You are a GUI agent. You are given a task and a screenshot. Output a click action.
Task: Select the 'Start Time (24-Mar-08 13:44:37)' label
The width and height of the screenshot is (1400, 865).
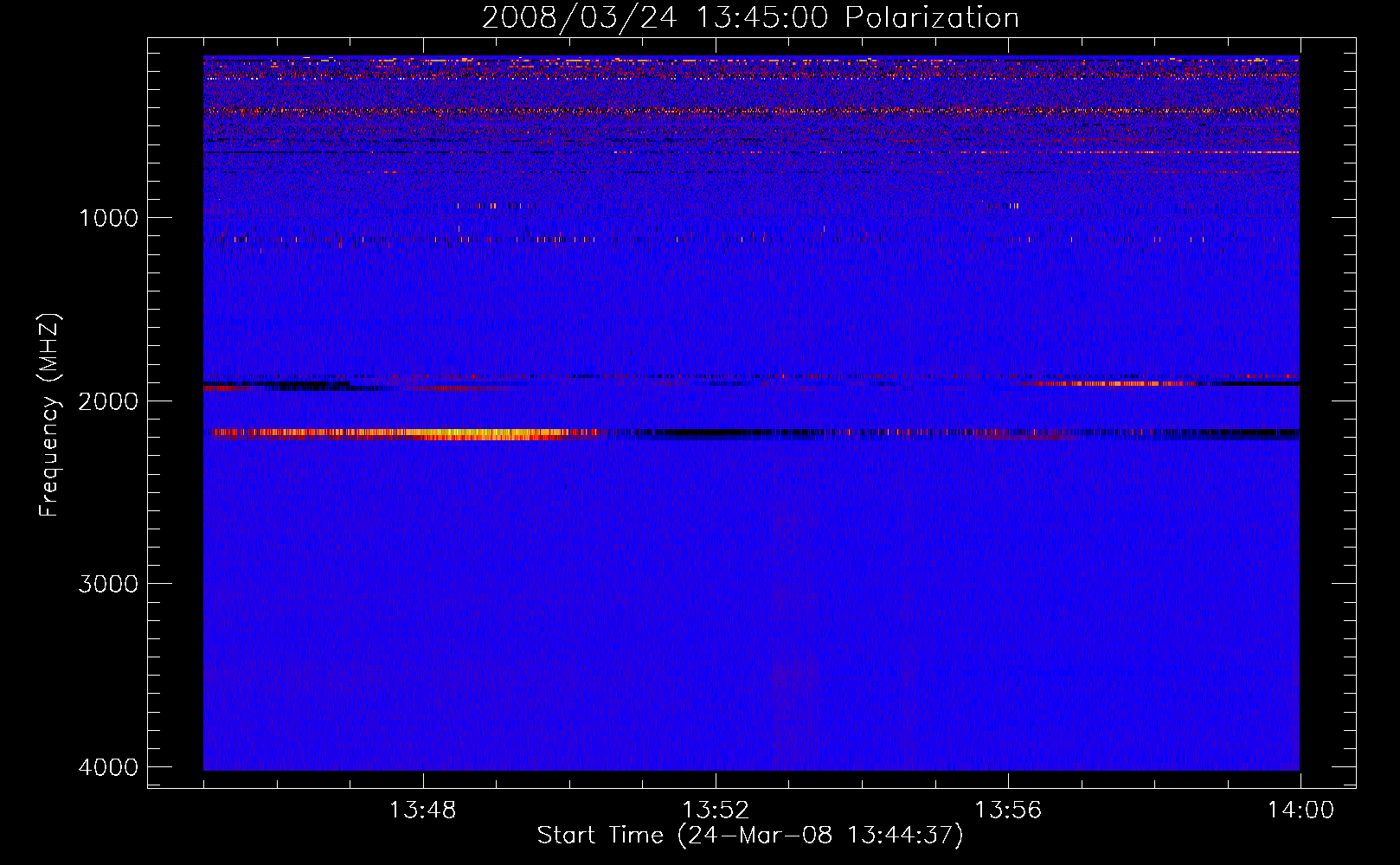click(750, 836)
